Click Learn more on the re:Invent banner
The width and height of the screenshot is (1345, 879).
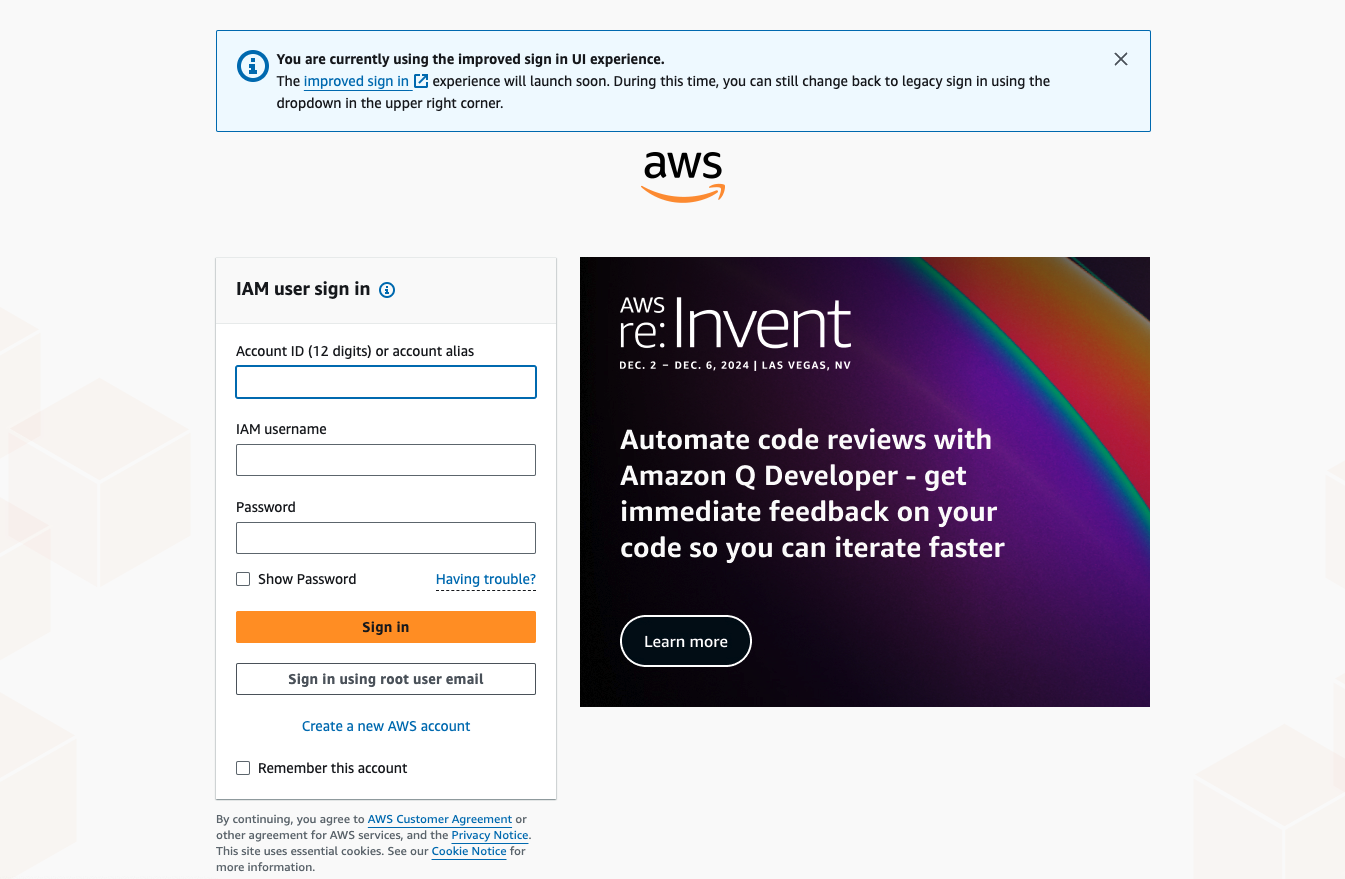(x=686, y=641)
